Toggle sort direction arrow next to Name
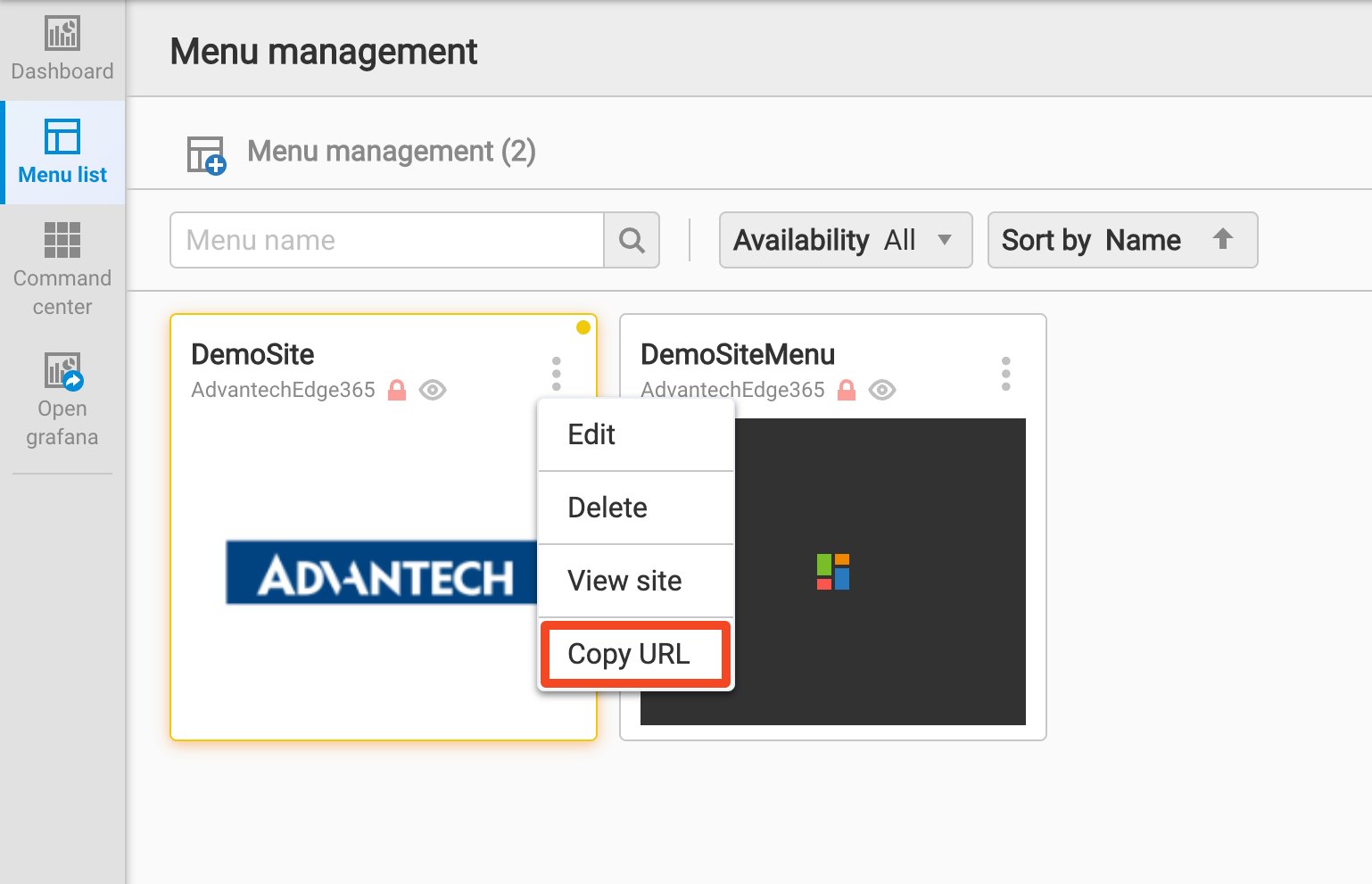The image size is (1372, 884). tap(1222, 239)
